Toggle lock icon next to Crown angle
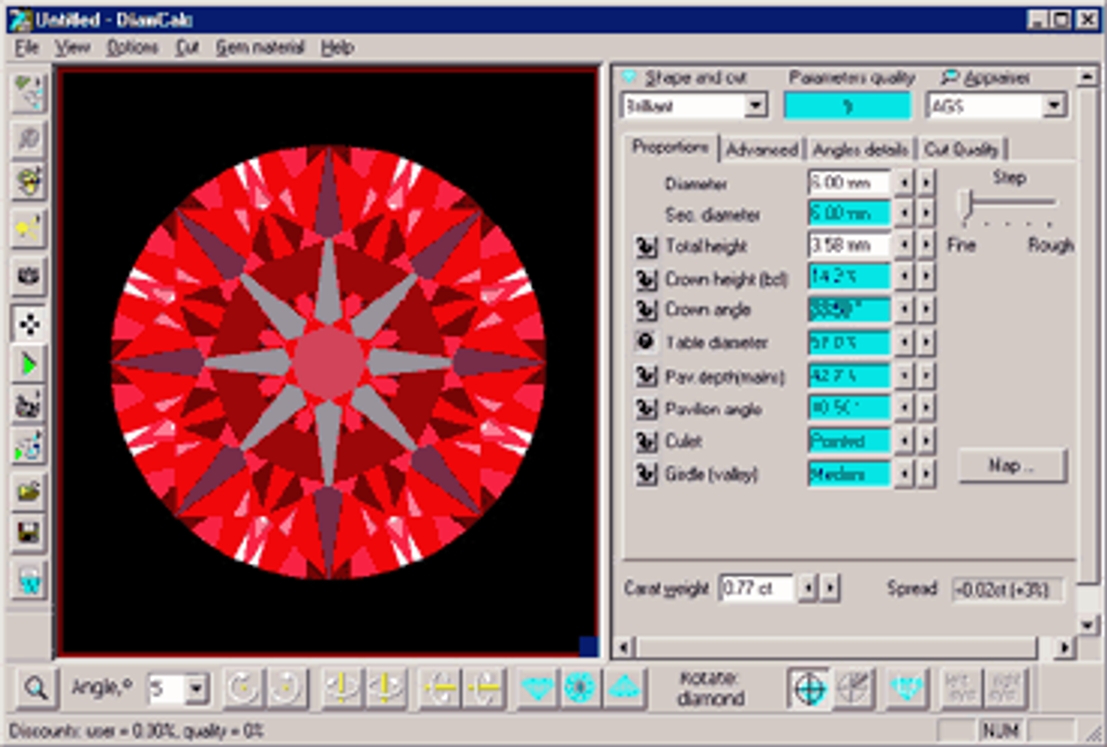Screen dimensions: 1107x747 pos(645,309)
